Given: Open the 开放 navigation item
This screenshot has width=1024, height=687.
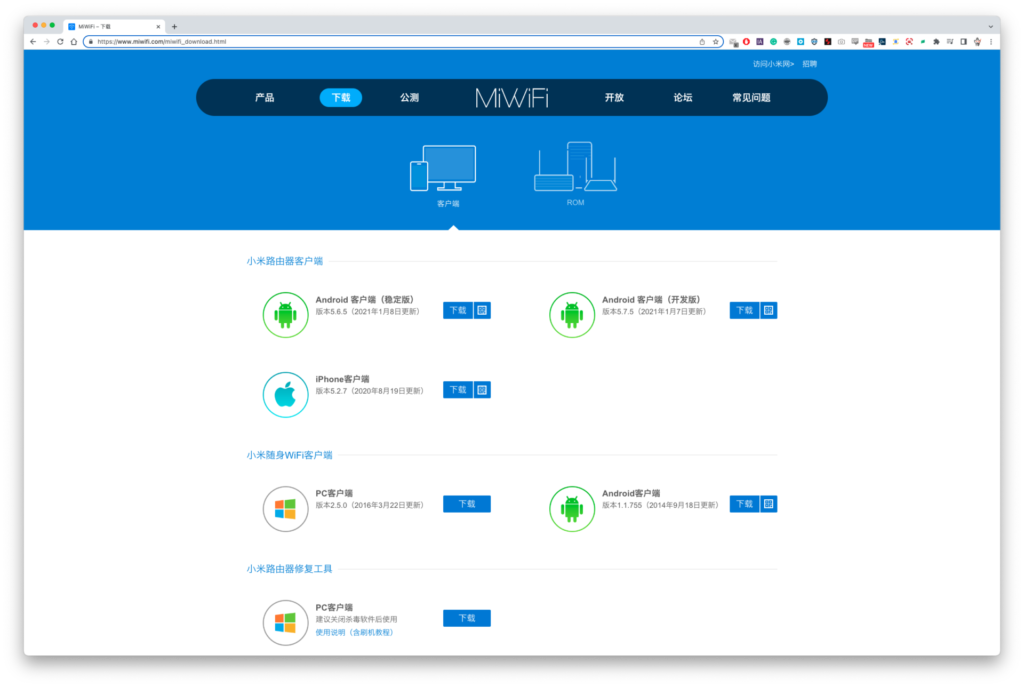Looking at the screenshot, I should click(x=614, y=98).
